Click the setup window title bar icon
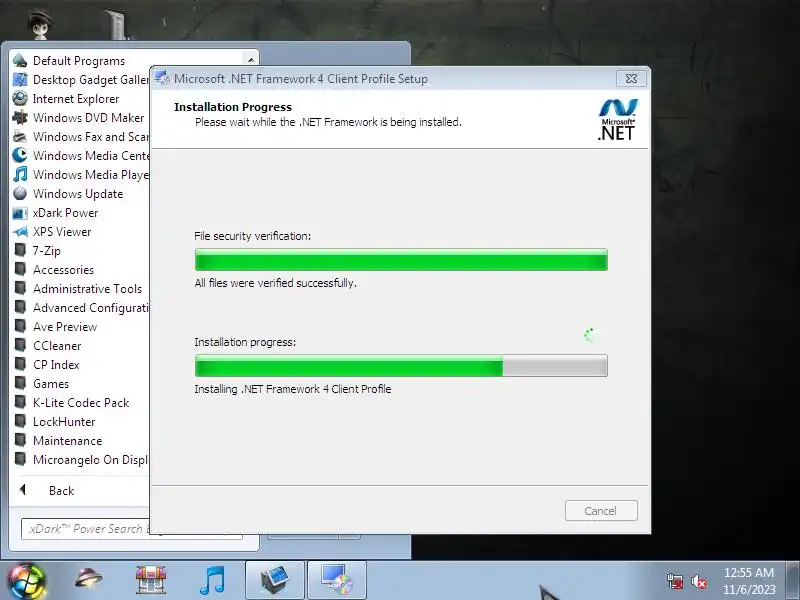The image size is (800, 600). (162, 78)
